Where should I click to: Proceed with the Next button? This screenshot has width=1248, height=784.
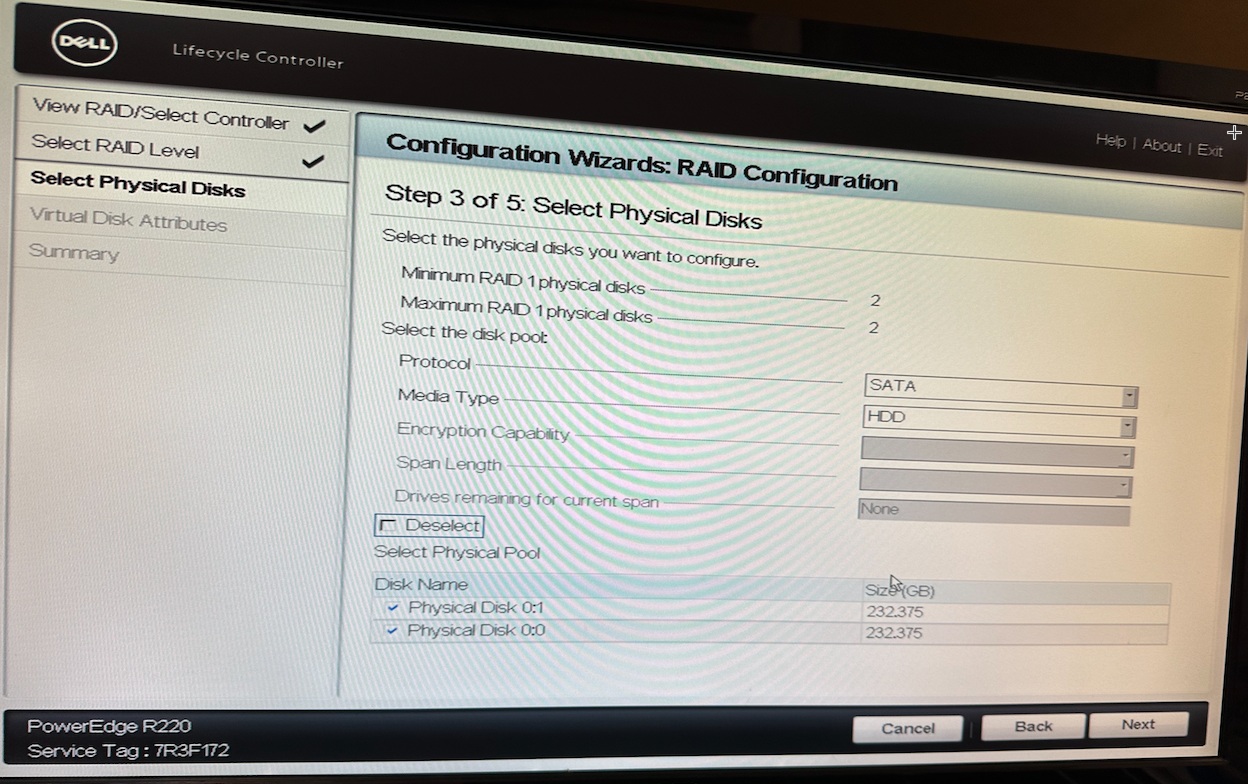[x=1138, y=725]
